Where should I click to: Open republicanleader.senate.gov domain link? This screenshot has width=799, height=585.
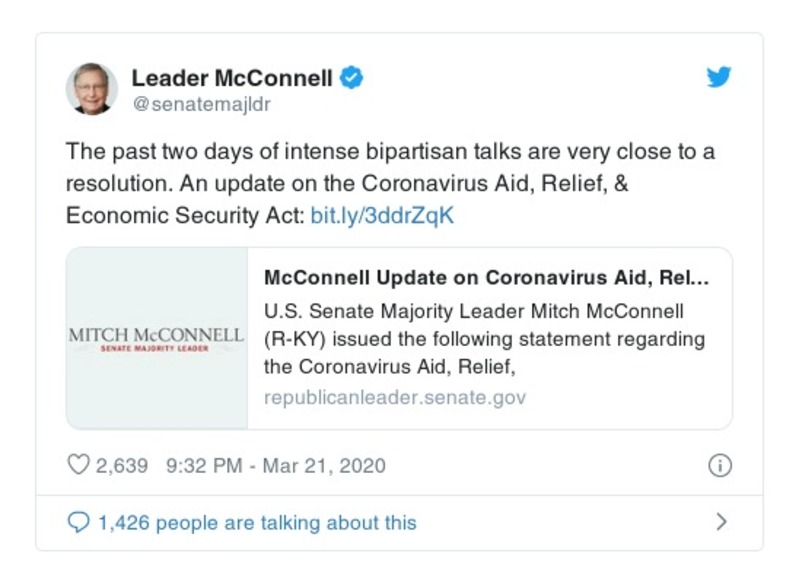pos(395,398)
